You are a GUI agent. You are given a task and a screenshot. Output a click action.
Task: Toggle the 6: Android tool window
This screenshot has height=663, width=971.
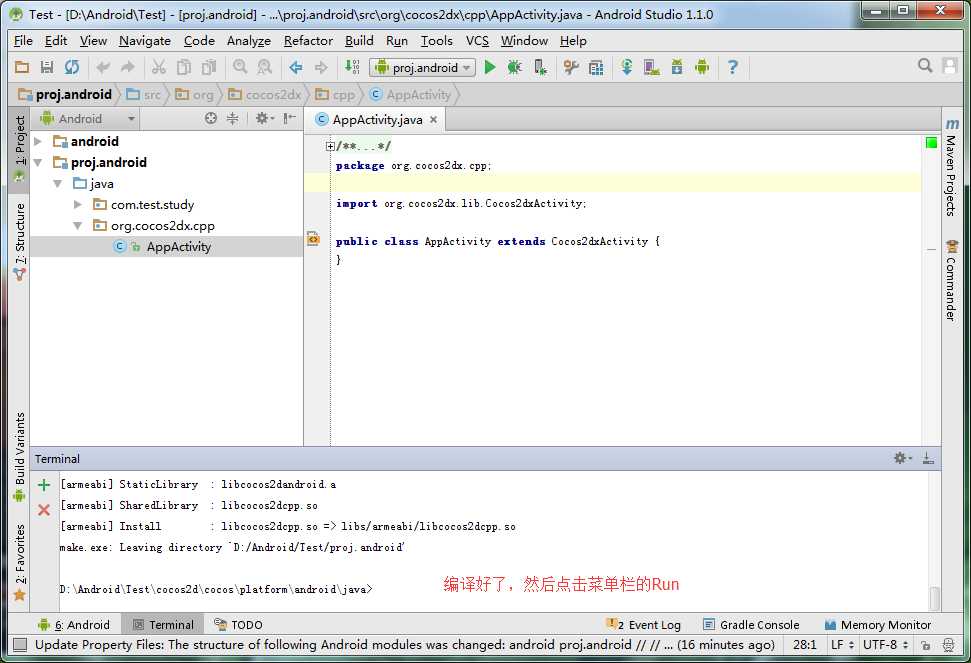[74, 625]
